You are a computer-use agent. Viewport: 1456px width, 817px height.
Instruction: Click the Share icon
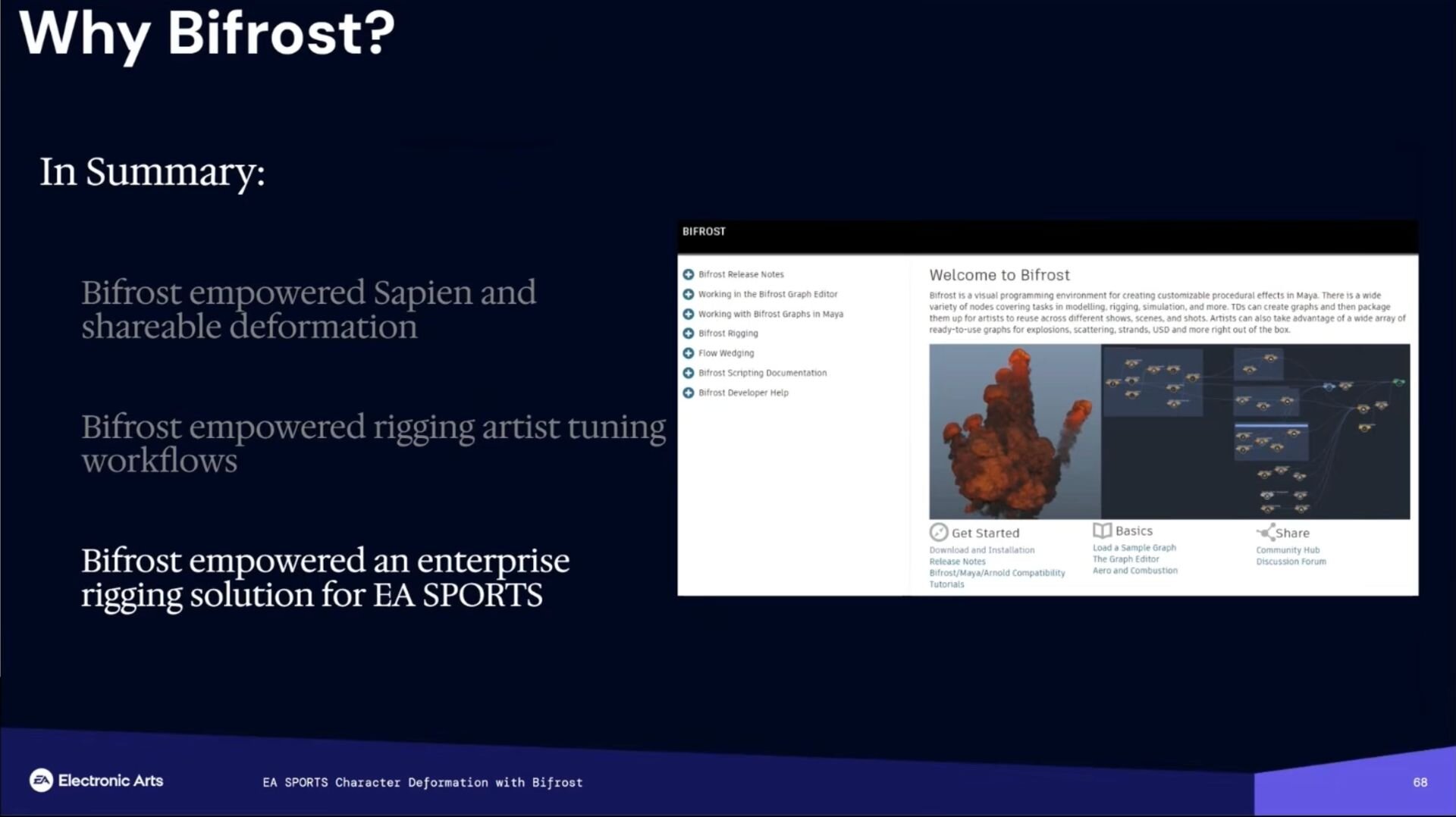pyautogui.click(x=1265, y=532)
